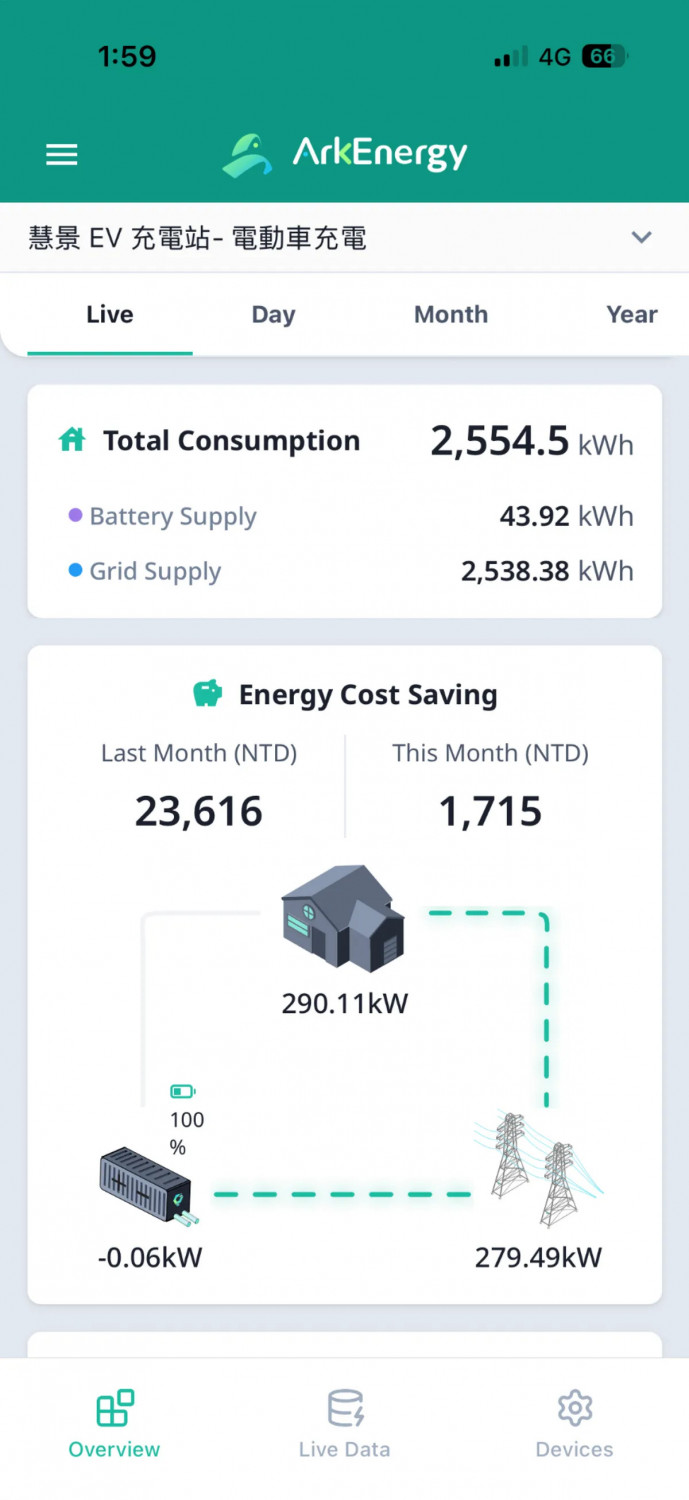Viewport: 689px width, 1500px height.
Task: Tap the piggy bank Energy Cost Saving icon
Action: coord(207,694)
